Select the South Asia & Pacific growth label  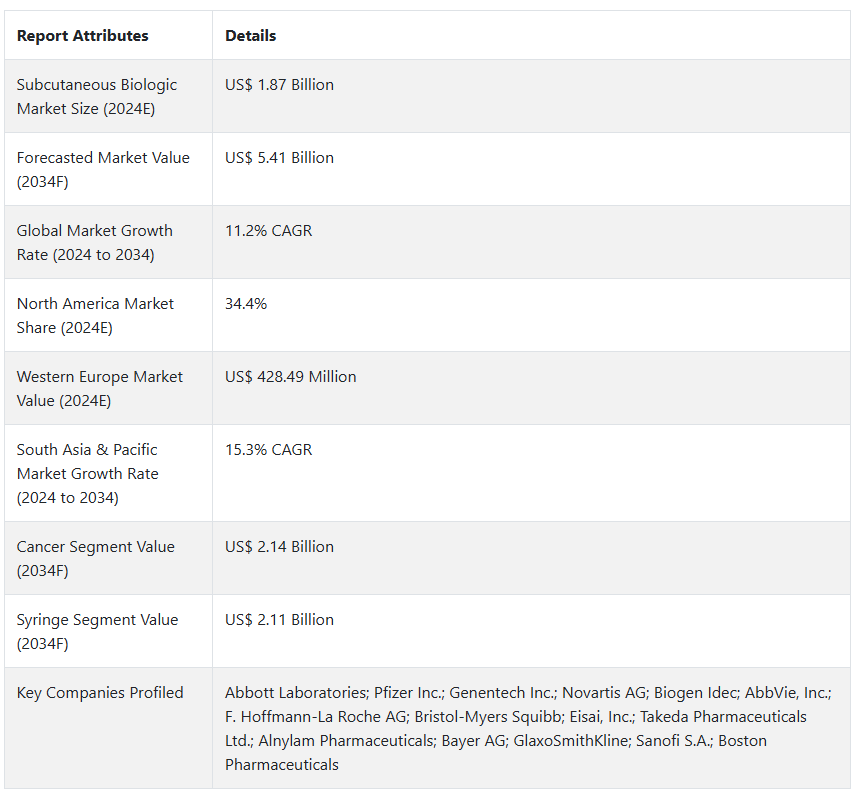88,474
